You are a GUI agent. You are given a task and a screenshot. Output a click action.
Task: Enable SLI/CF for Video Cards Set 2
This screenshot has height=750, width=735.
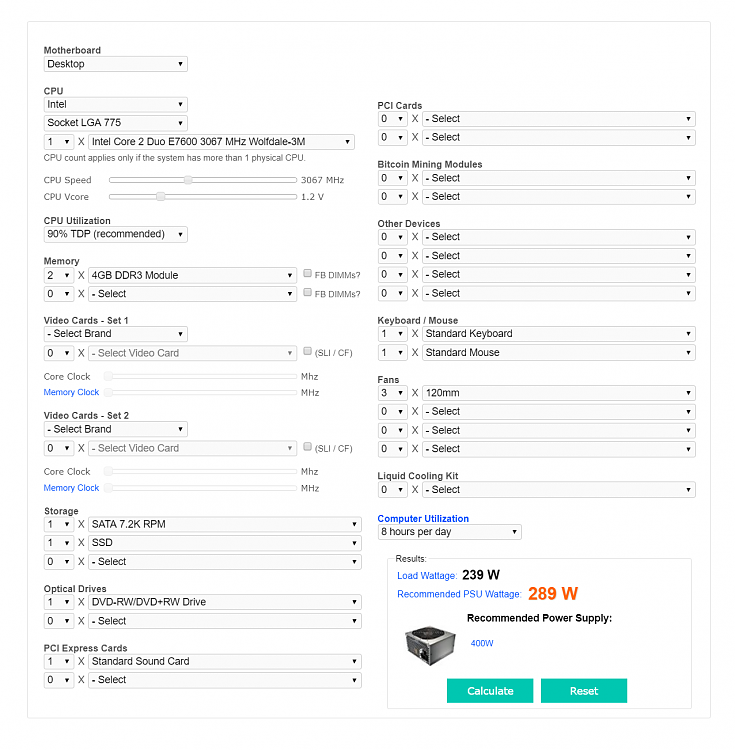[307, 447]
